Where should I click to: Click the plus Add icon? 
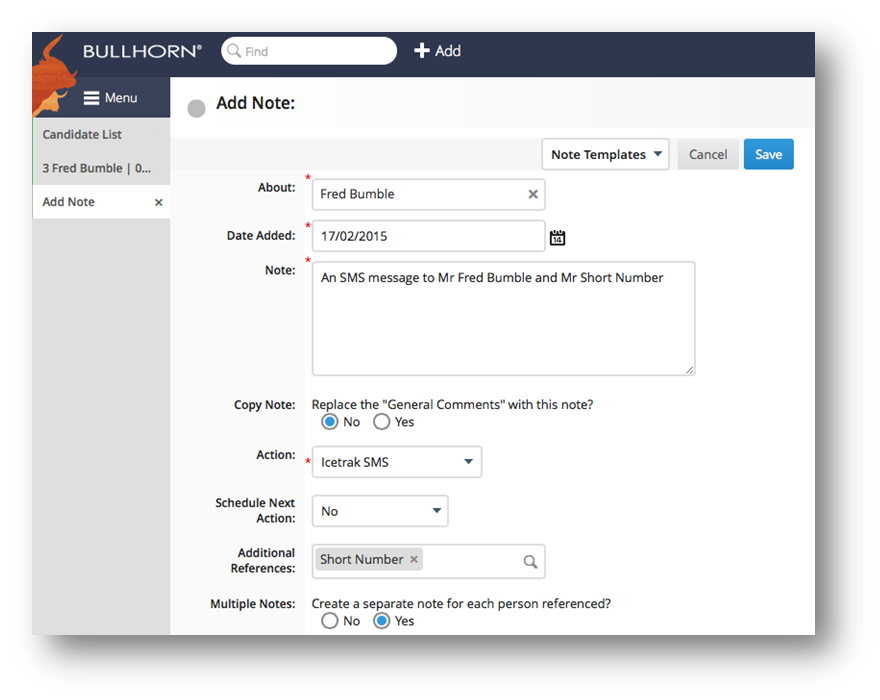pos(422,51)
